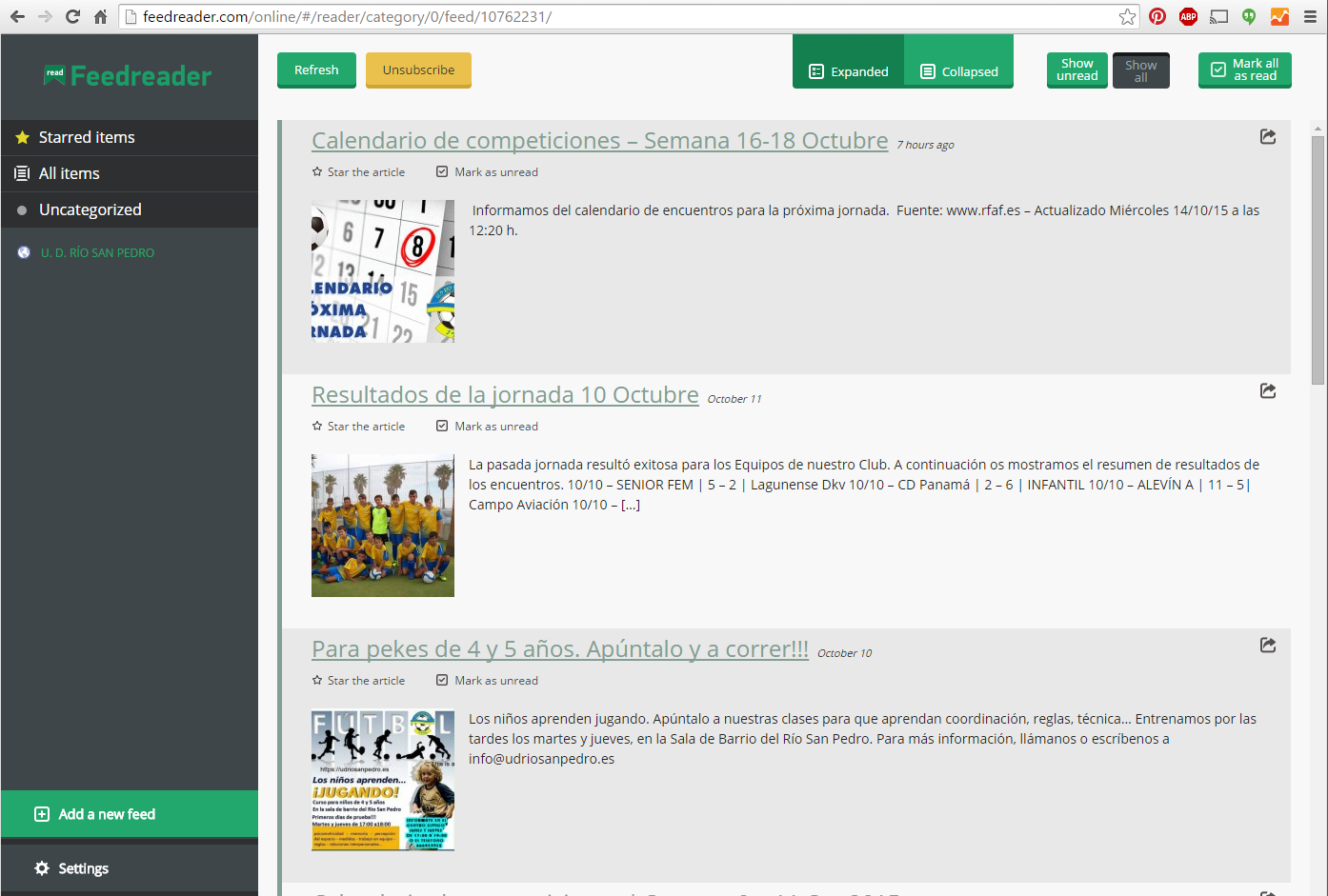1328x896 pixels.
Task: Open the Chrome hamburger menu
Action: tap(1310, 16)
